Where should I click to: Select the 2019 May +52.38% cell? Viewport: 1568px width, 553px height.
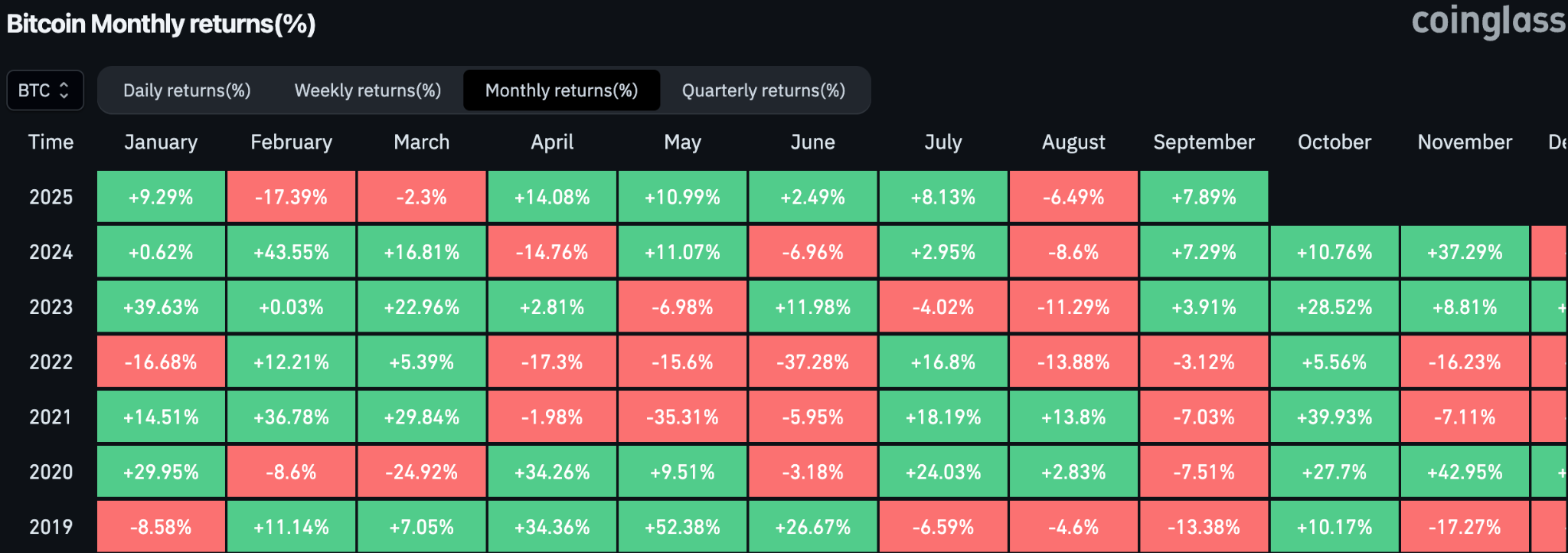tap(682, 527)
